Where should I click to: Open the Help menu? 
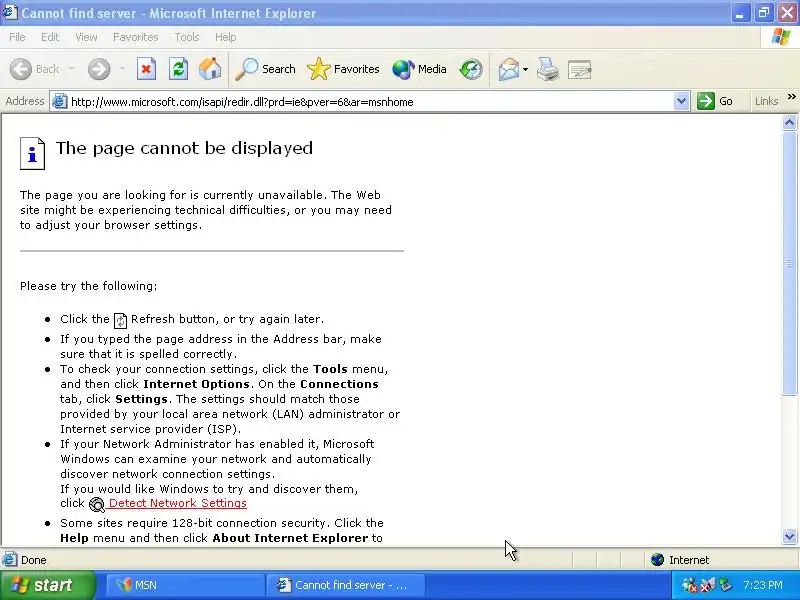pyautogui.click(x=225, y=37)
